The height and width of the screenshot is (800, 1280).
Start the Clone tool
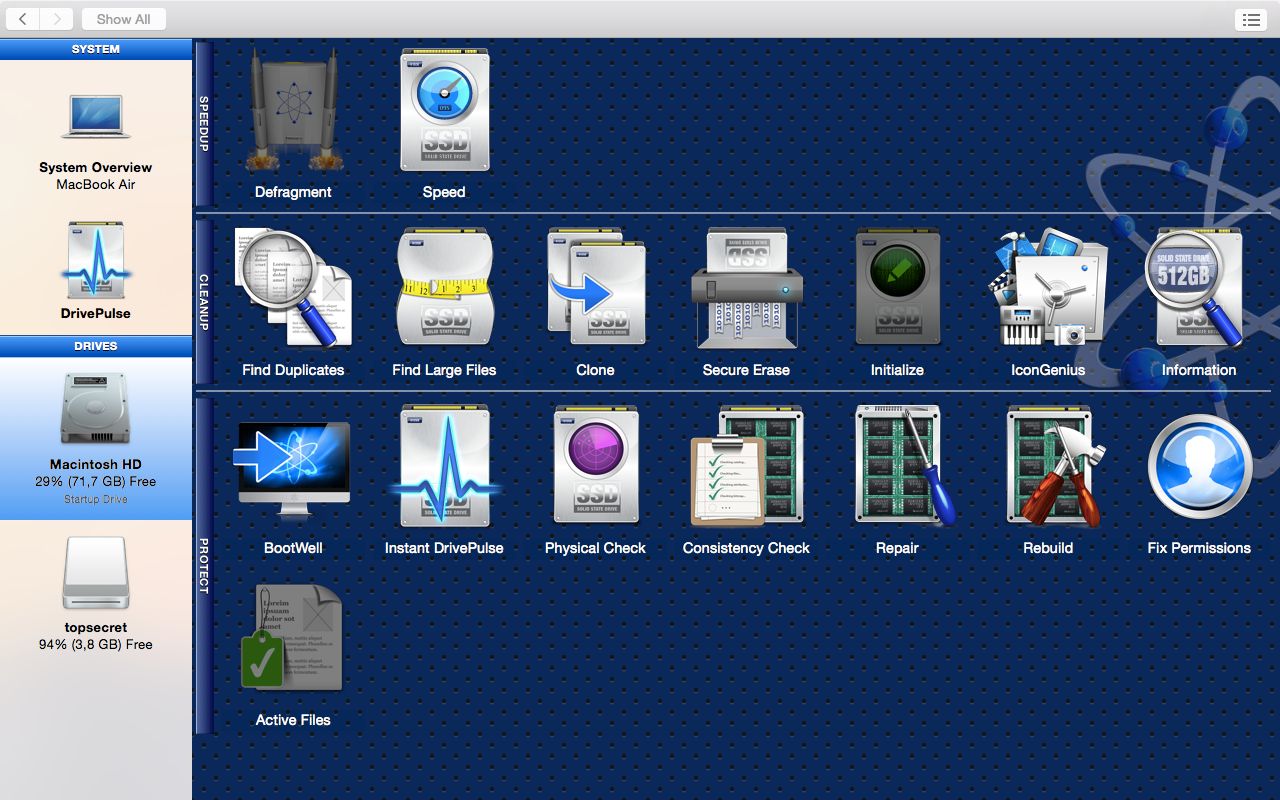tap(595, 302)
